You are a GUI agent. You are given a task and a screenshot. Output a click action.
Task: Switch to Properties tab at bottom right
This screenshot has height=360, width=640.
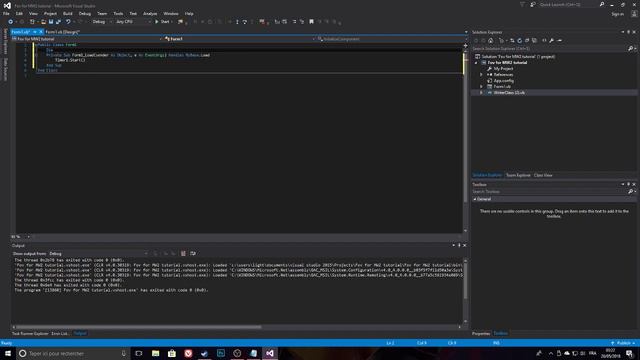coord(481,333)
